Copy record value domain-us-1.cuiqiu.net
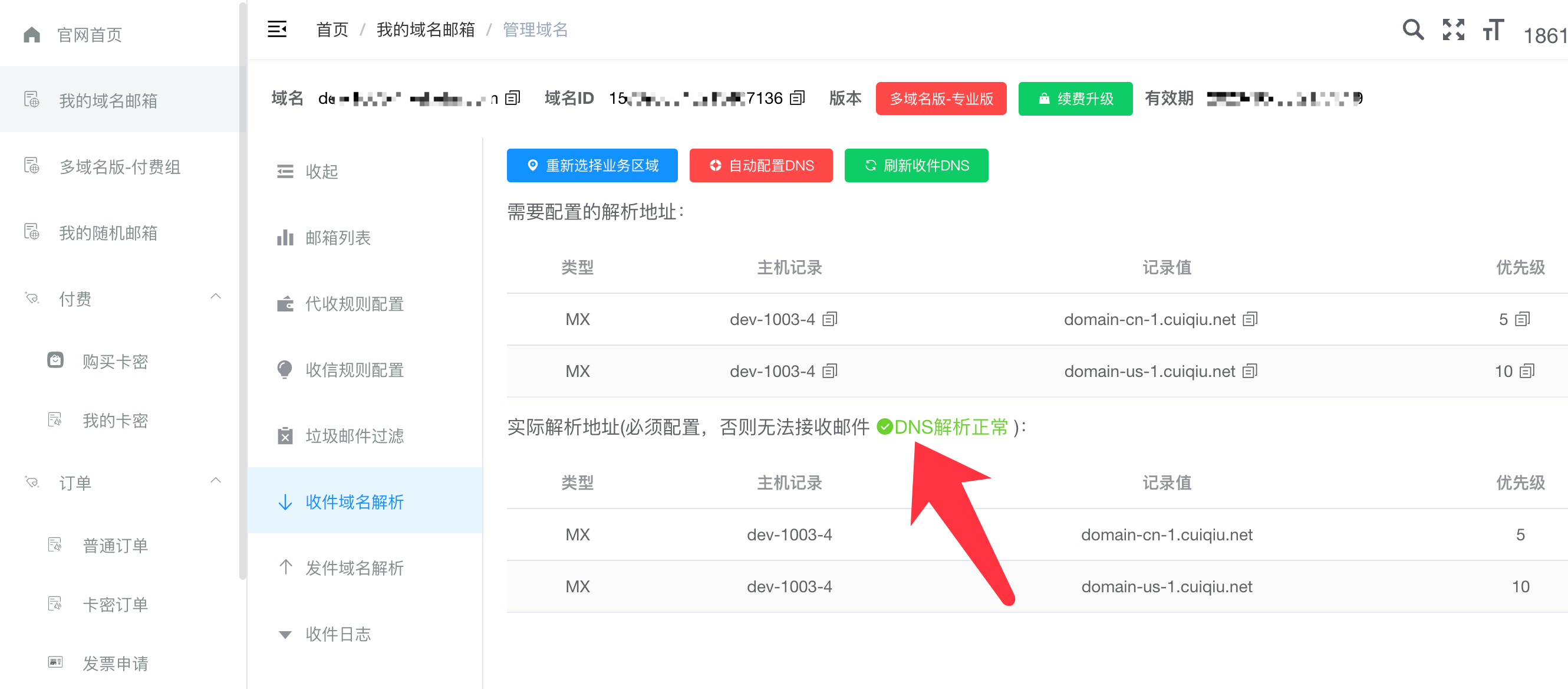The height and width of the screenshot is (689, 1568). pyautogui.click(x=1250, y=371)
